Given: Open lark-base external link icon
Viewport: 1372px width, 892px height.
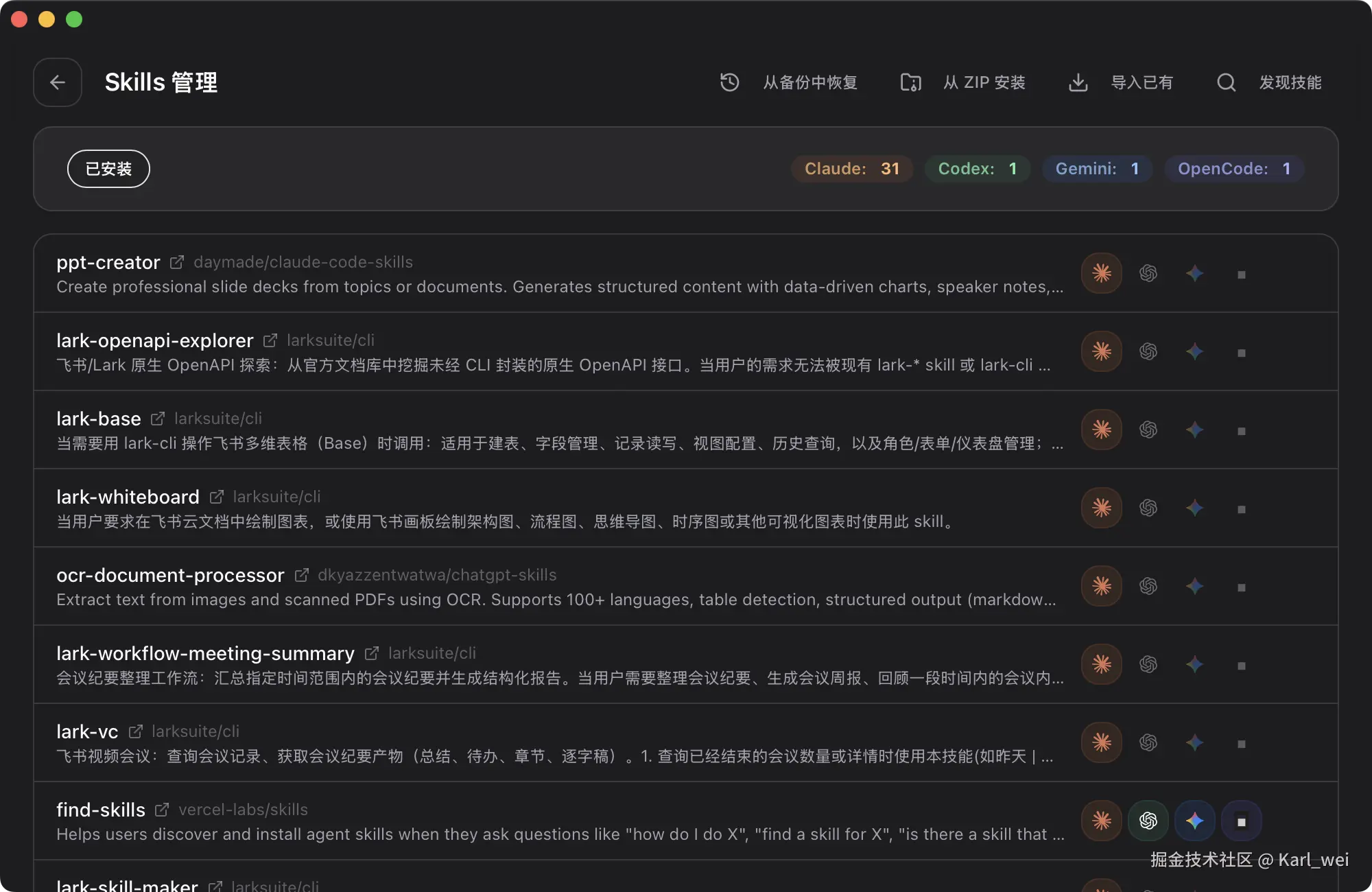Looking at the screenshot, I should tap(158, 419).
